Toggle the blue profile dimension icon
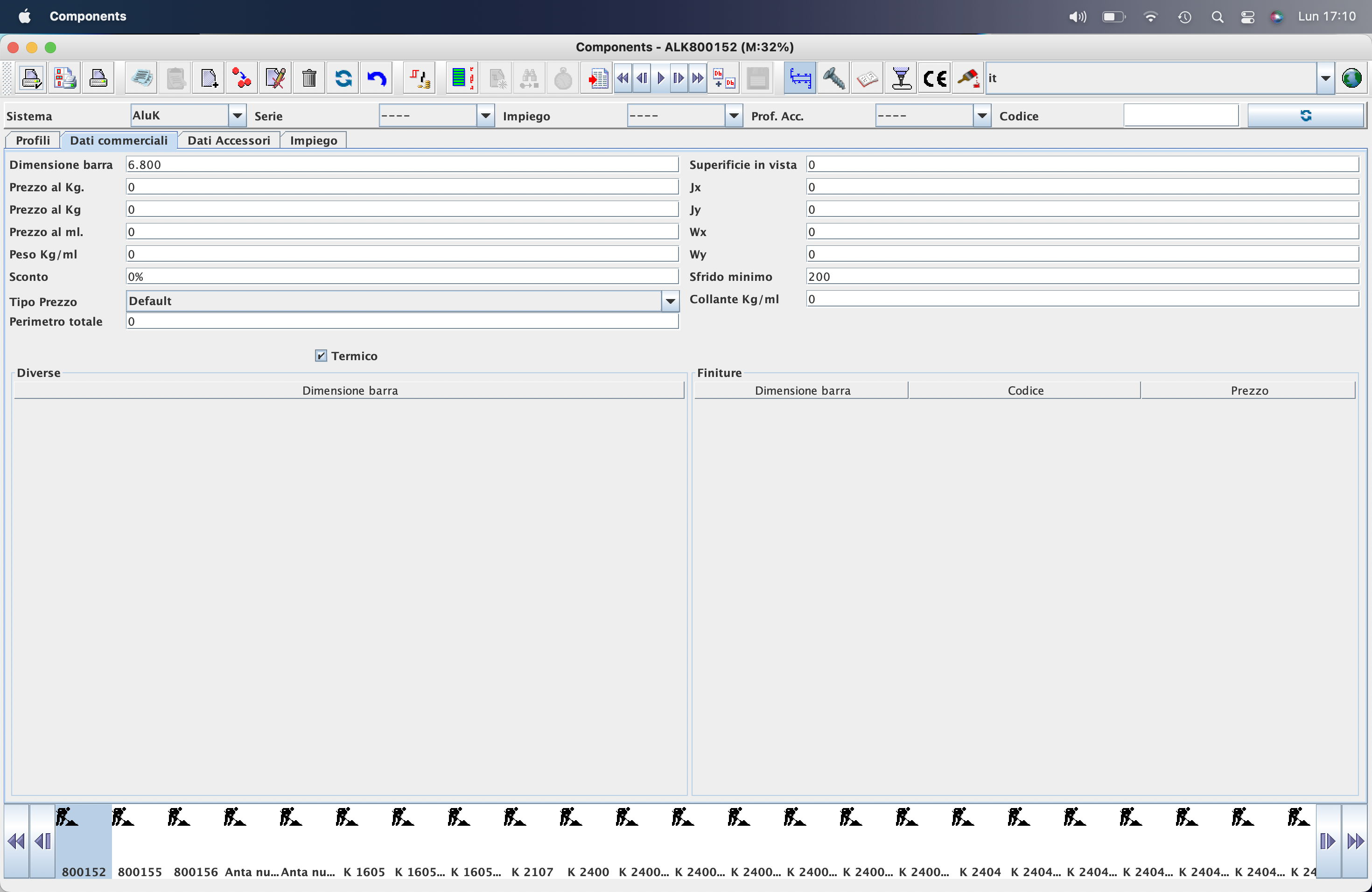This screenshot has height=892, width=1372. 800,78
